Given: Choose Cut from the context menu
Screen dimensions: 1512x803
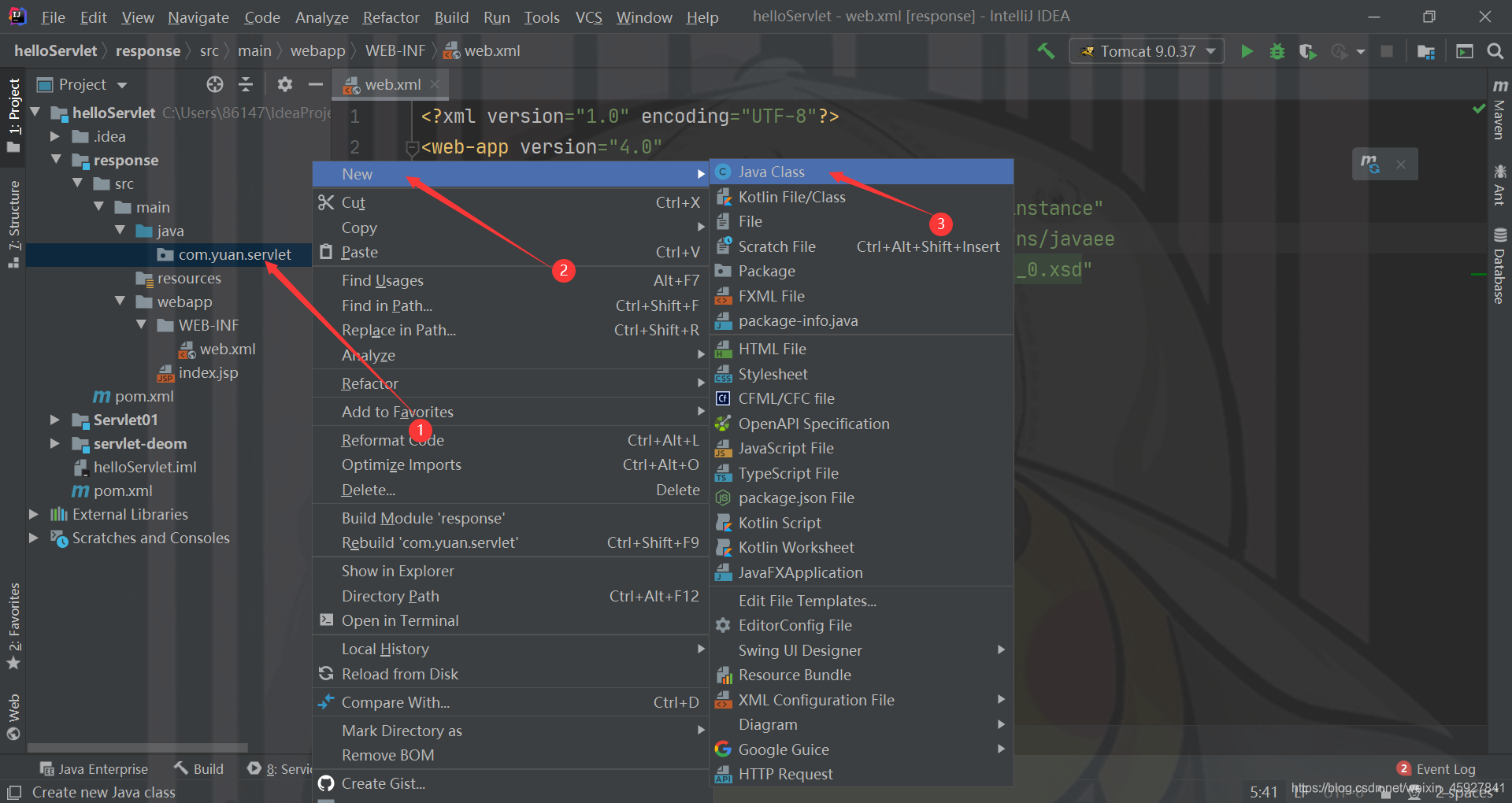Looking at the screenshot, I should click(511, 202).
